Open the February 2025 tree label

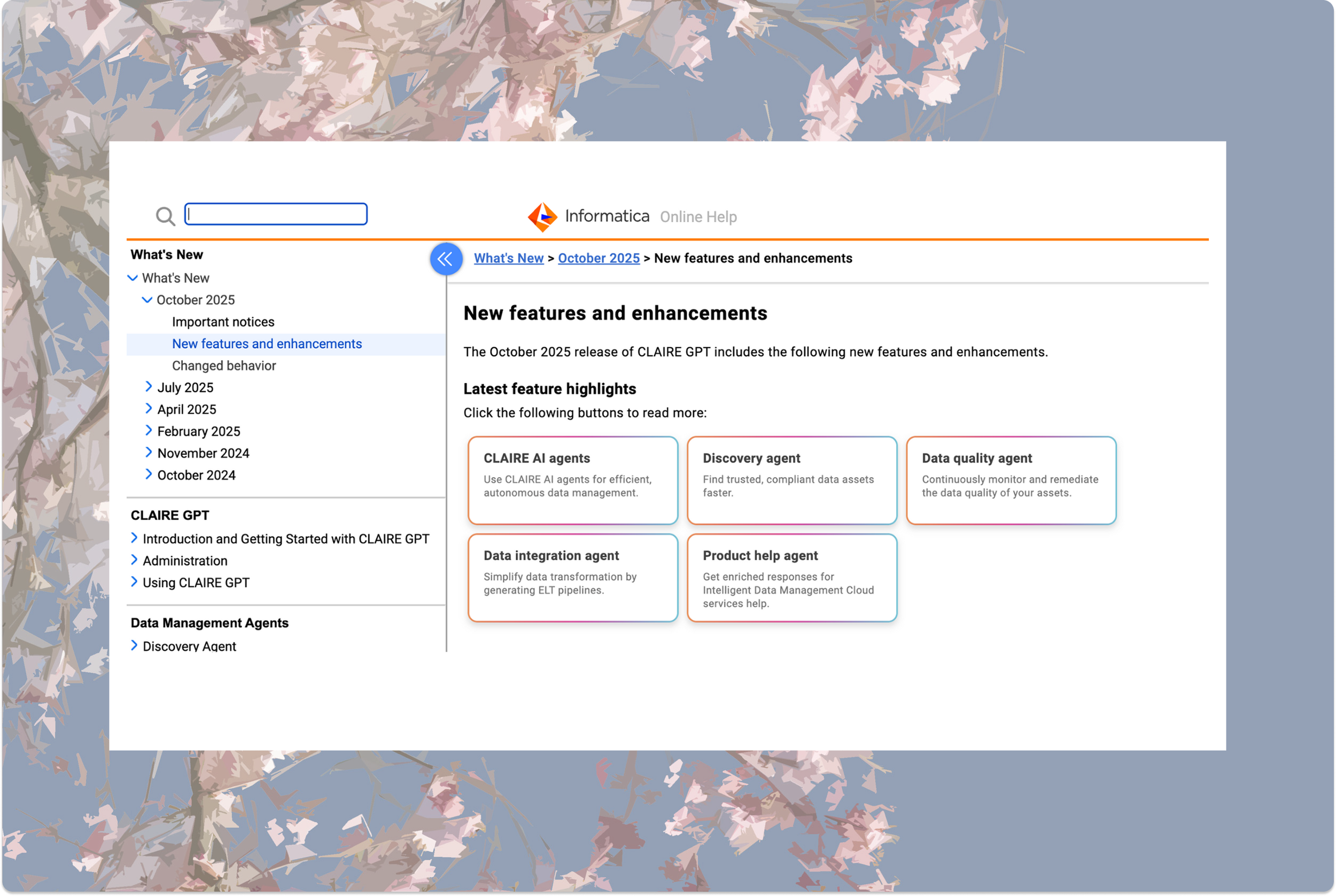(199, 431)
